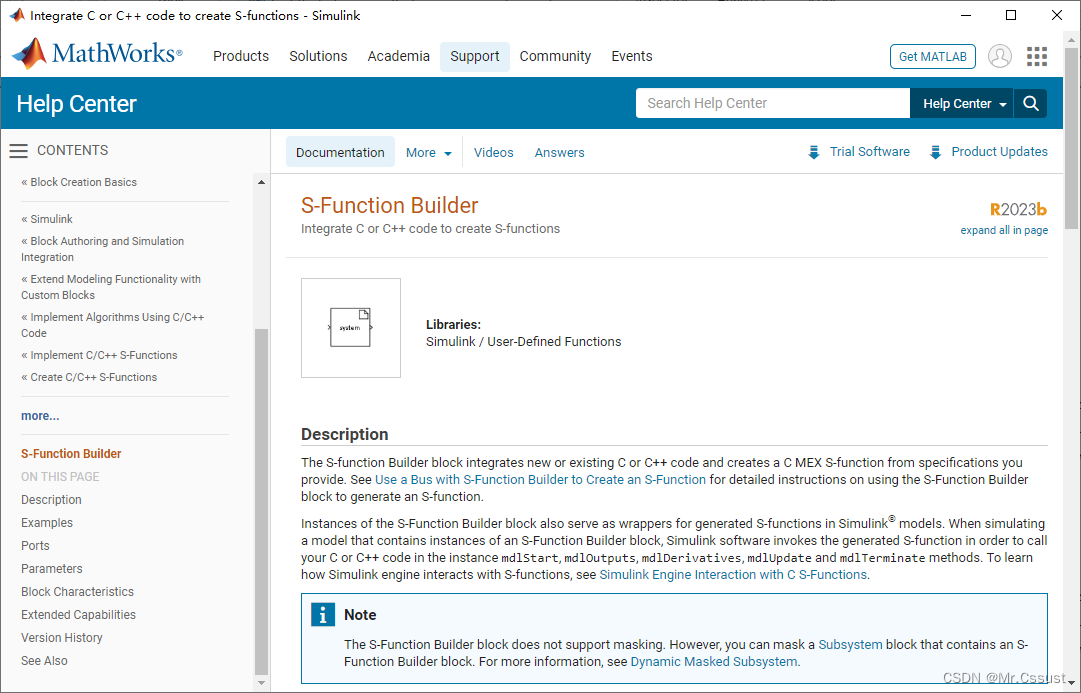The width and height of the screenshot is (1081, 693).
Task: Jump to See Also section
Action: pos(44,661)
